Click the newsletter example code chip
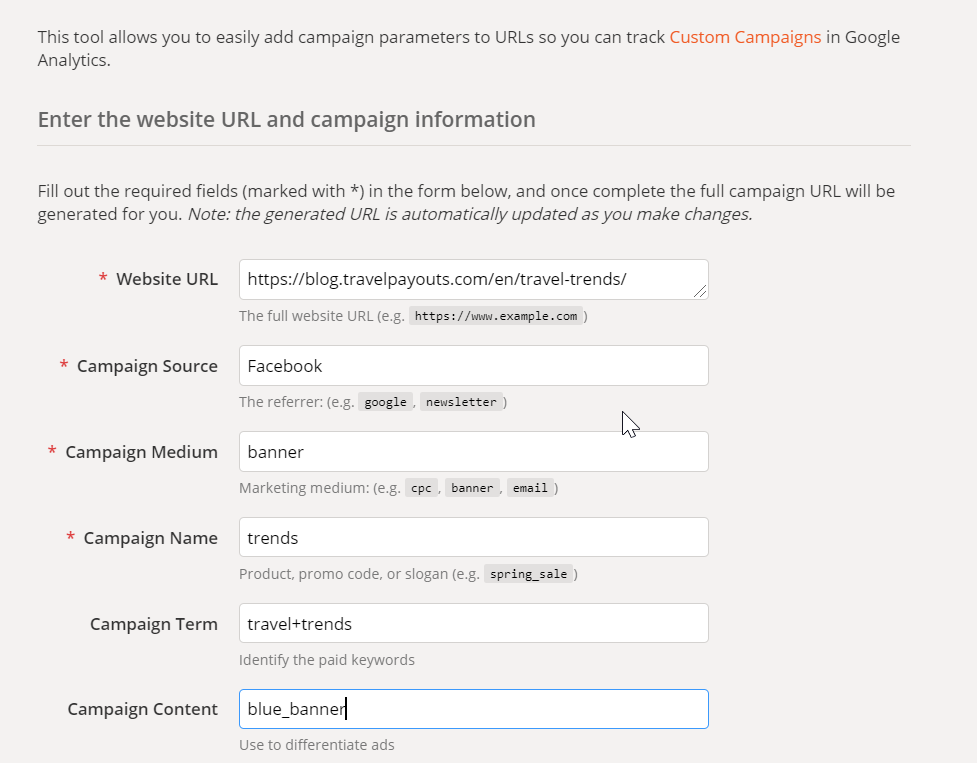This screenshot has height=763, width=977. [x=460, y=402]
